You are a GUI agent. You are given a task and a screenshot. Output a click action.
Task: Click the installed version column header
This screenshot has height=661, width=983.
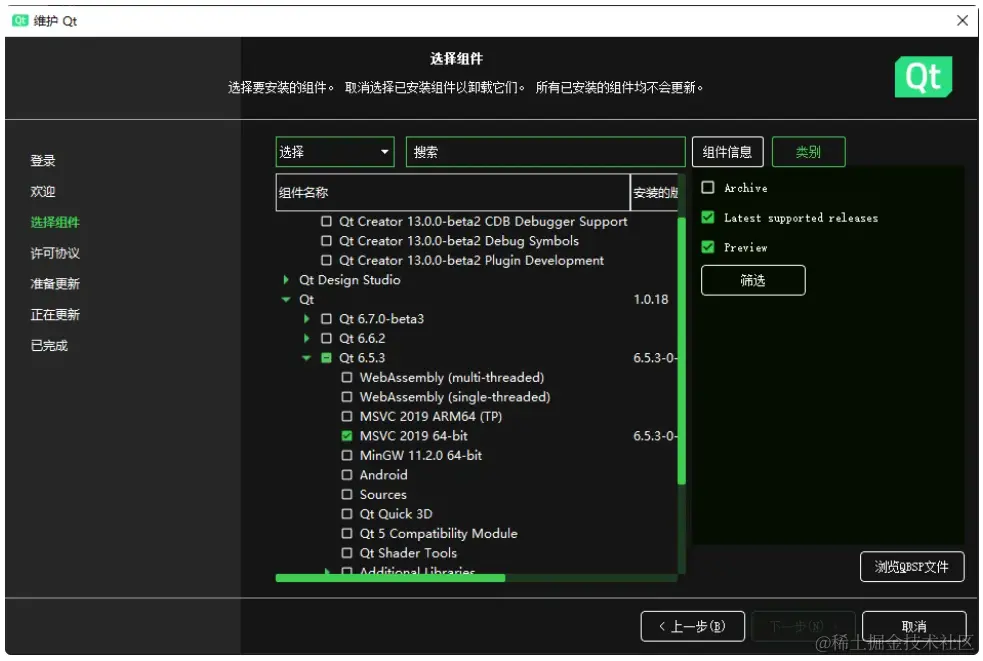tap(654, 193)
